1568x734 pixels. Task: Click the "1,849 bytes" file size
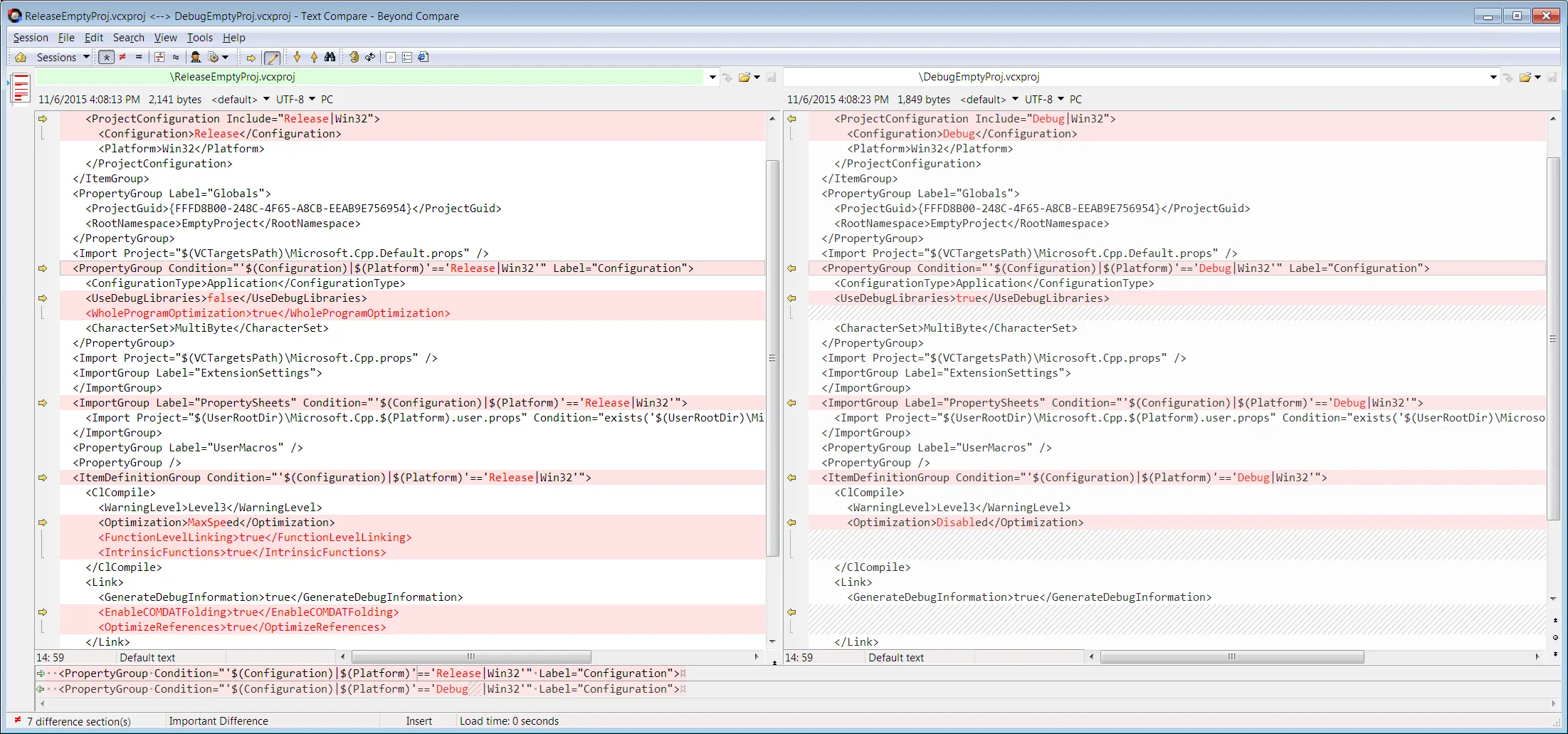(x=924, y=100)
